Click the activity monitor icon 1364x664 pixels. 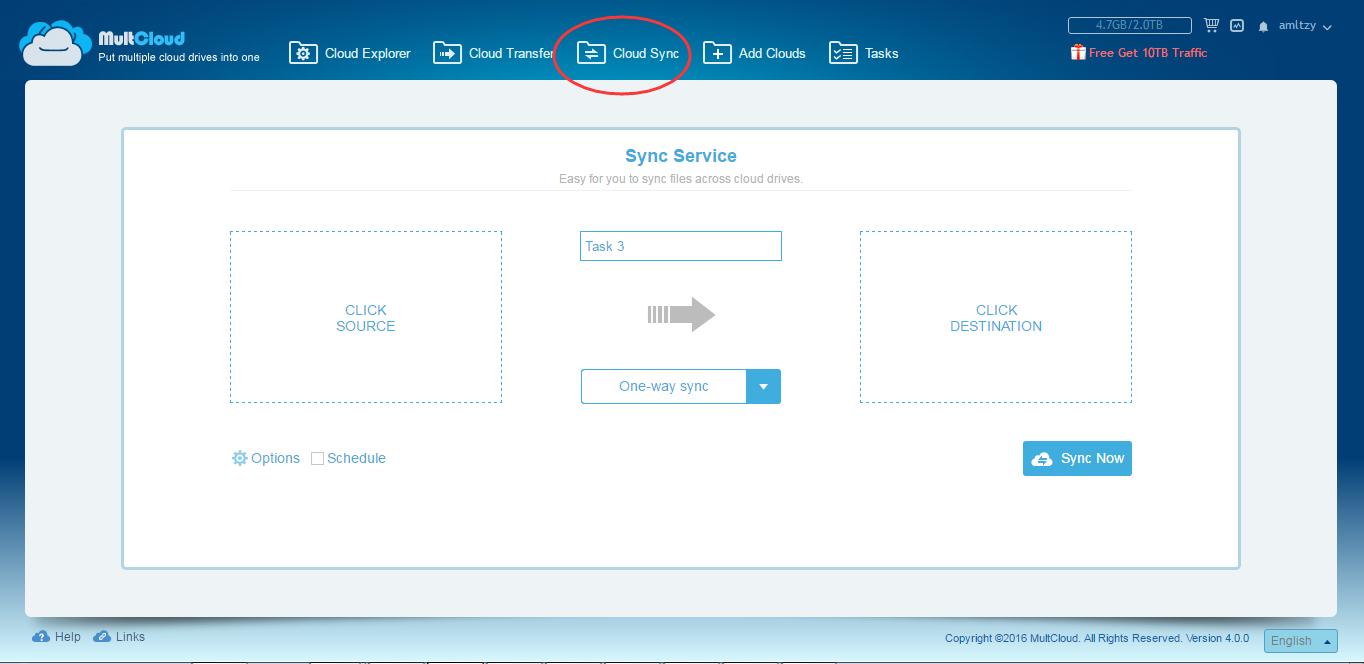[1237, 25]
